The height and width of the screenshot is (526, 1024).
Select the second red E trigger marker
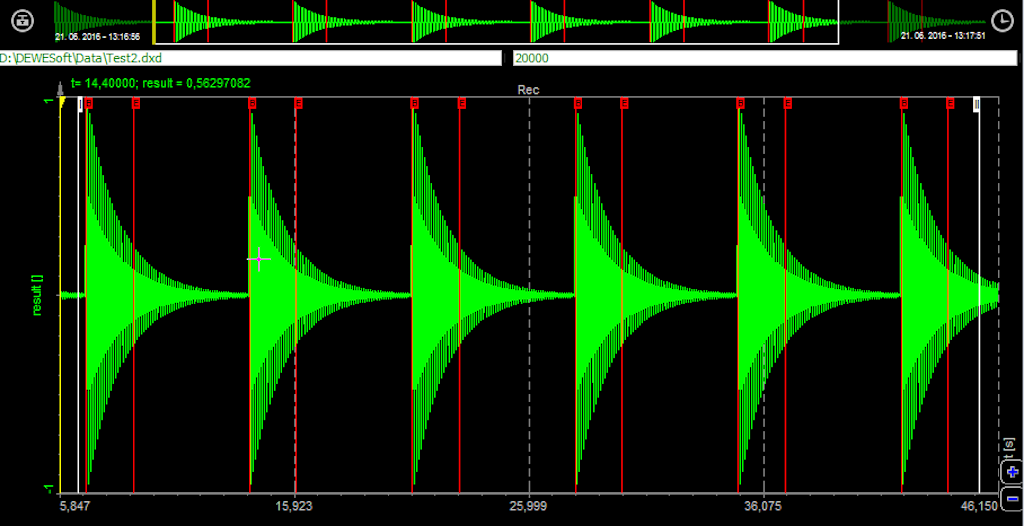tap(298, 103)
